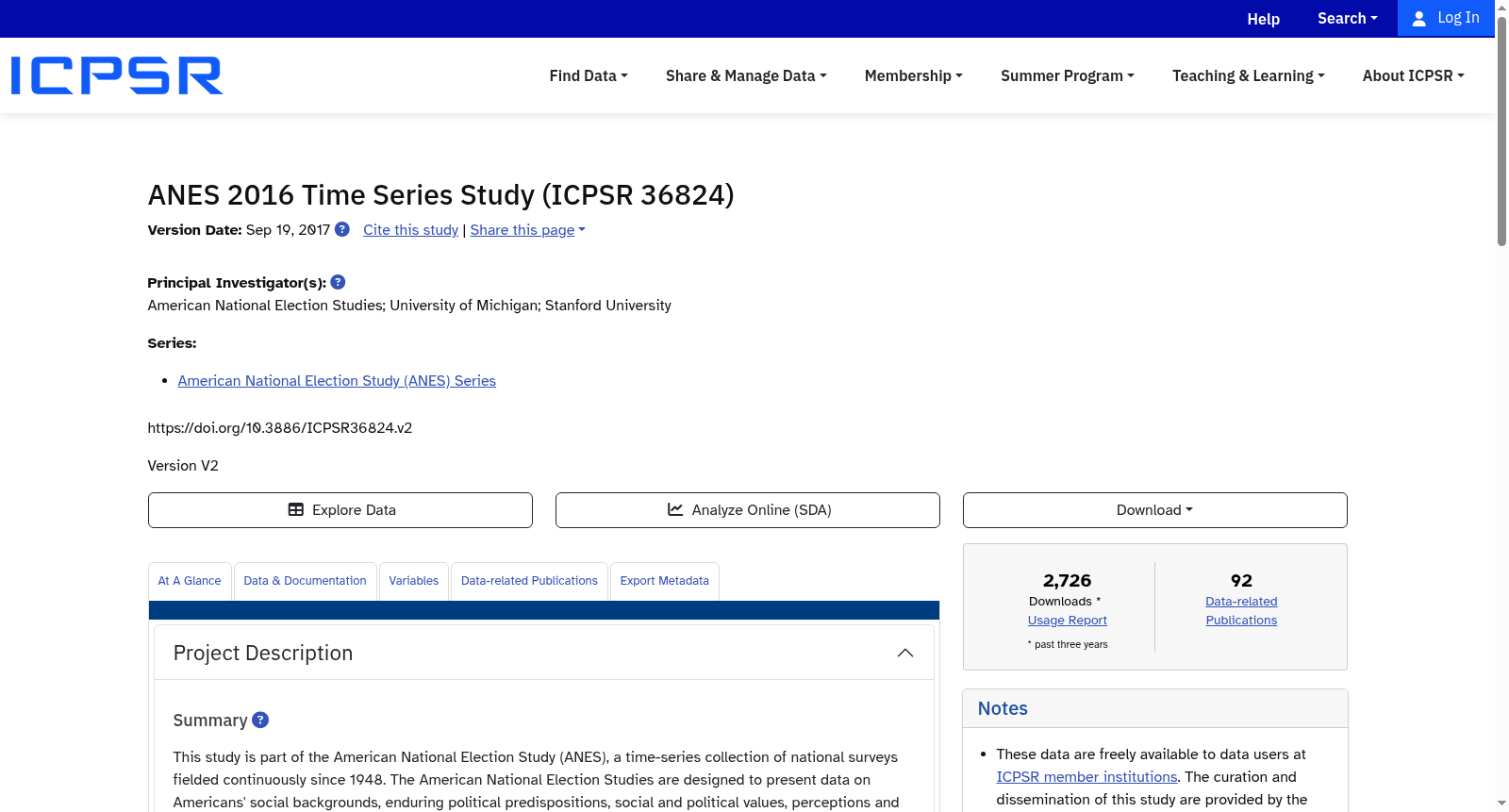Click Help in the top bar

click(1264, 19)
